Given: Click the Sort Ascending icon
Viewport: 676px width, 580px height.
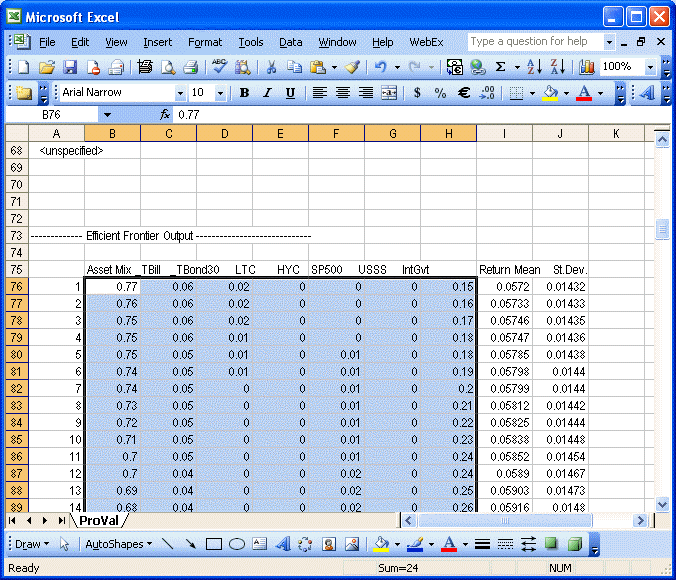Looking at the screenshot, I should coord(534,67).
